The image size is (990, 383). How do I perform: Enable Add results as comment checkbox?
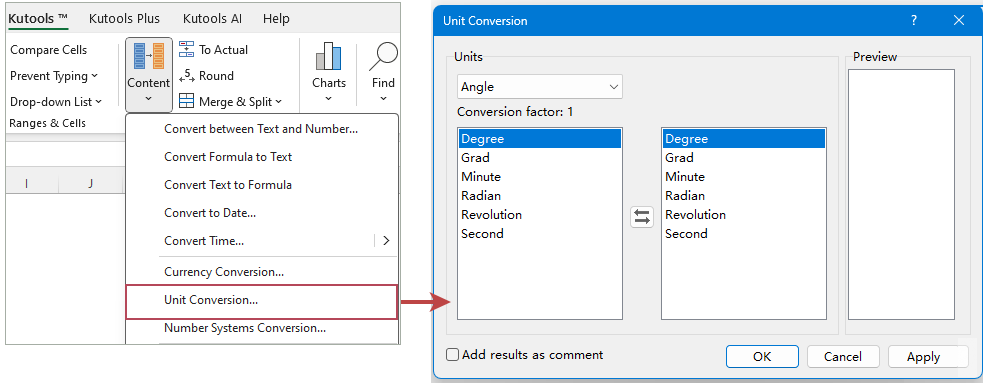(452, 355)
